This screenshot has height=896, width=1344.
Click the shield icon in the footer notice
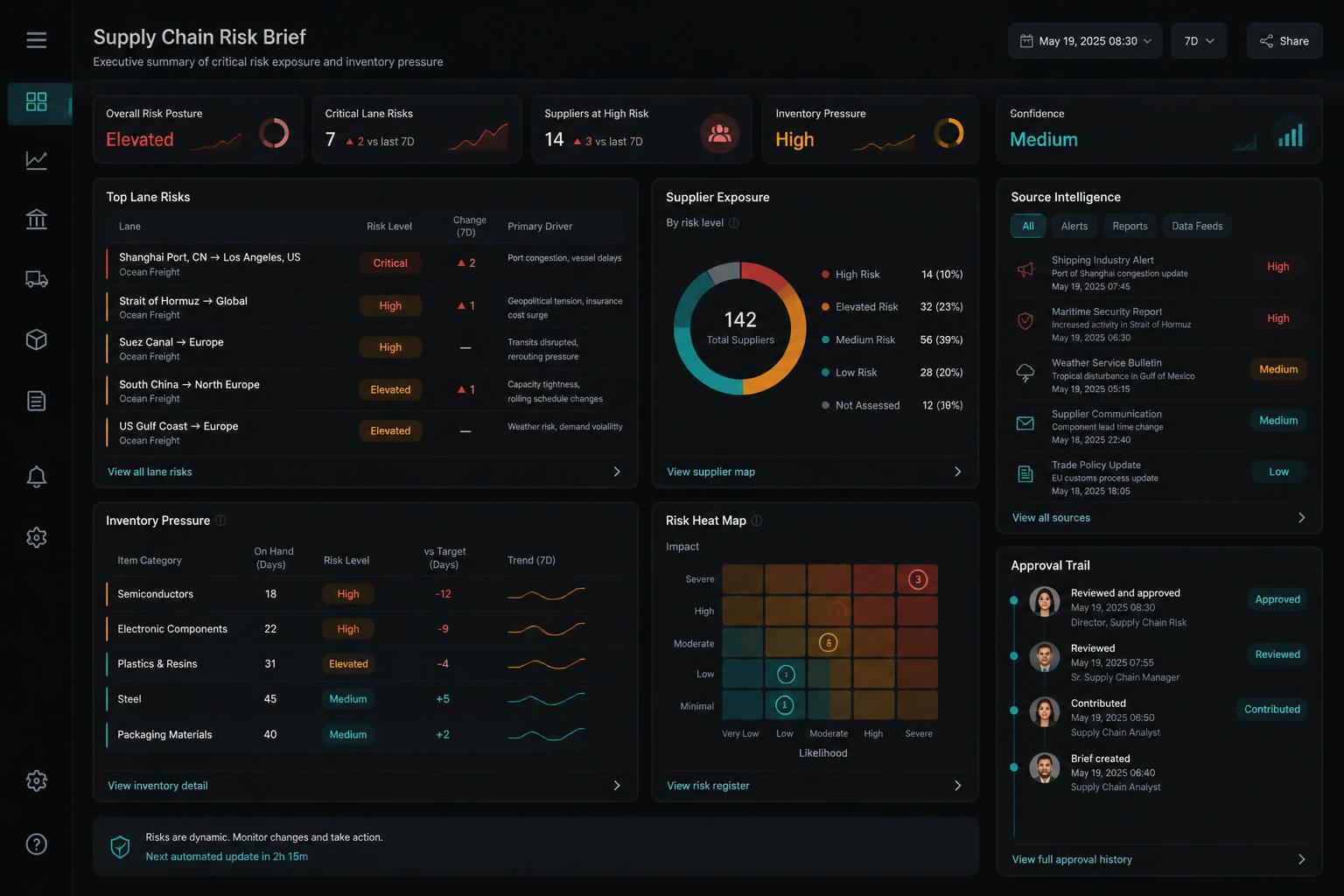tap(120, 847)
